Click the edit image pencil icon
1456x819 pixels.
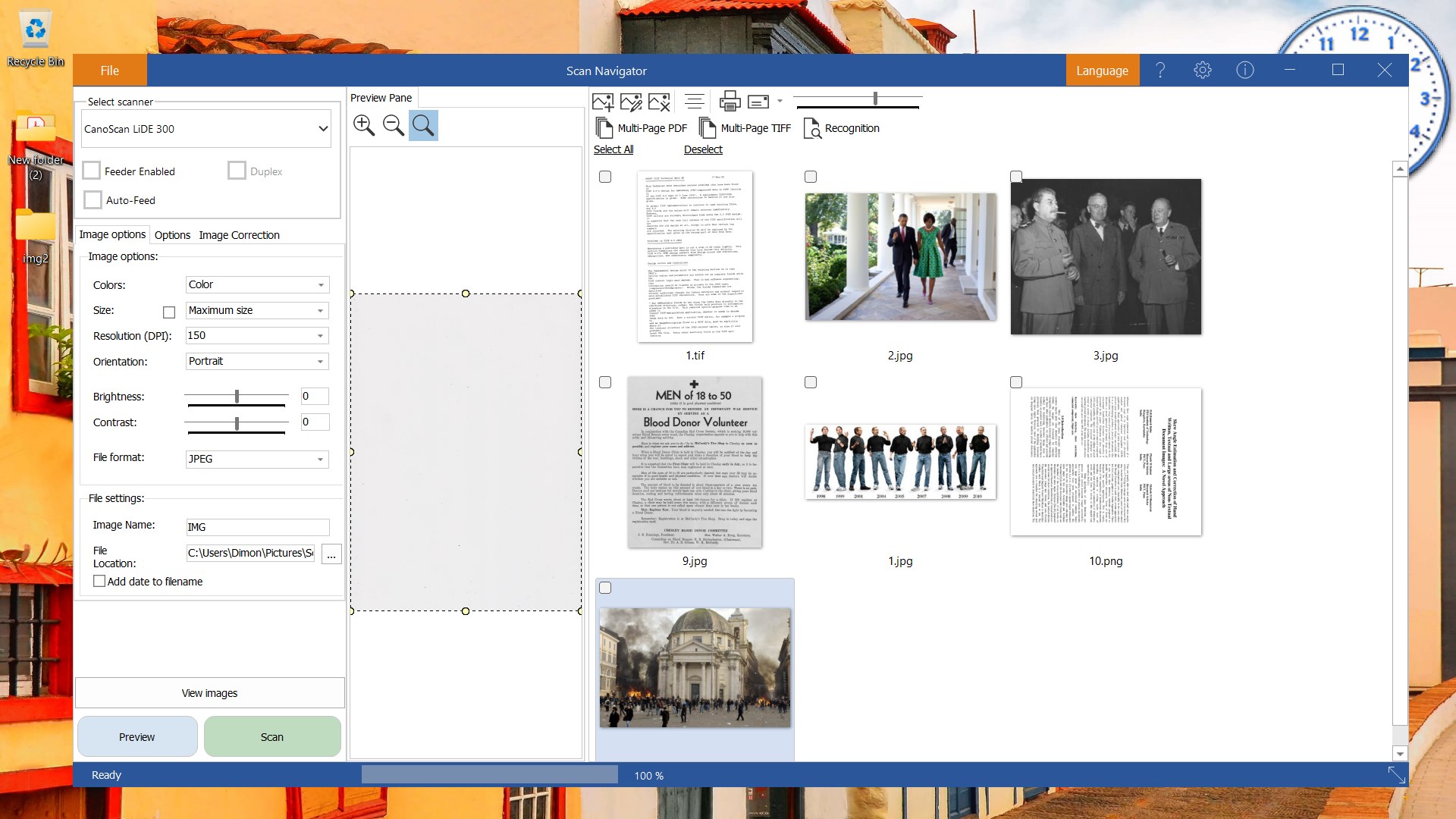[631, 101]
